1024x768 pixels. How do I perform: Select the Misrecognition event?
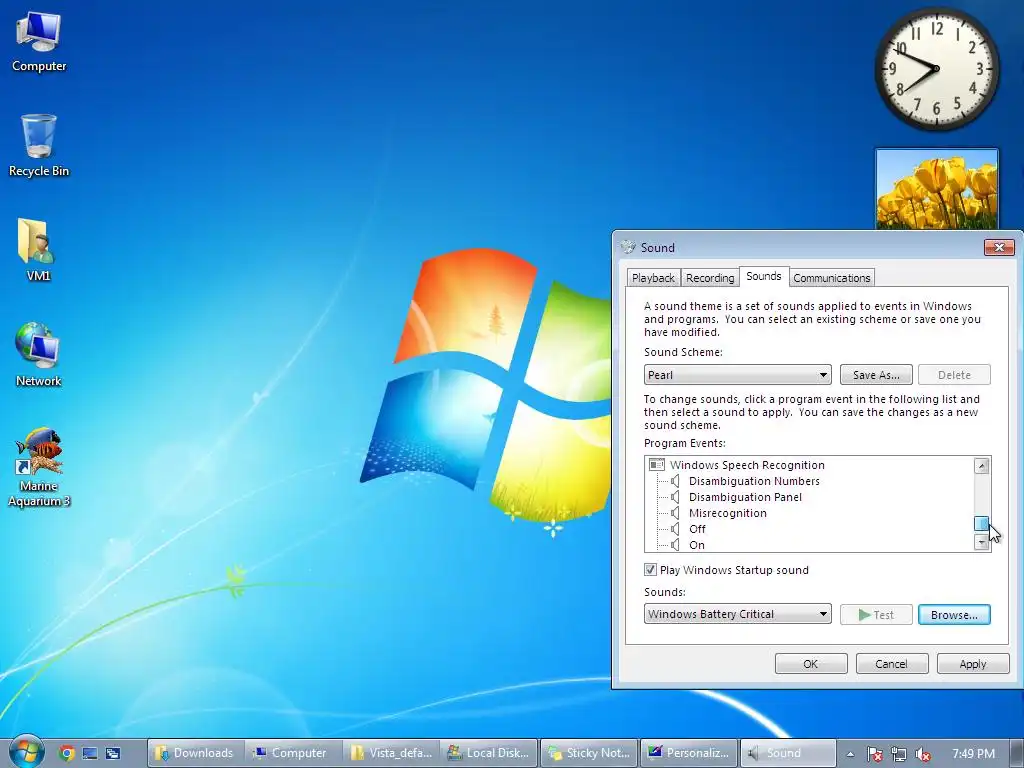[728, 513]
